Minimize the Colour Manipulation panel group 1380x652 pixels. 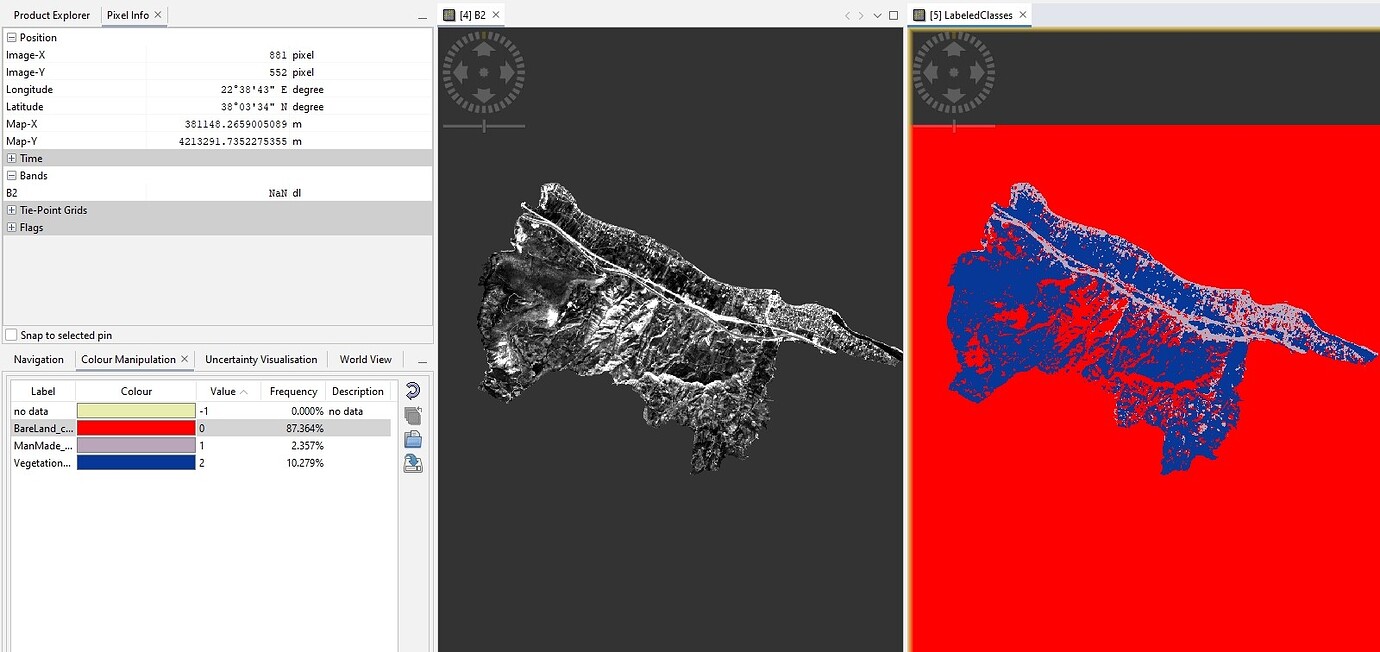pos(422,360)
